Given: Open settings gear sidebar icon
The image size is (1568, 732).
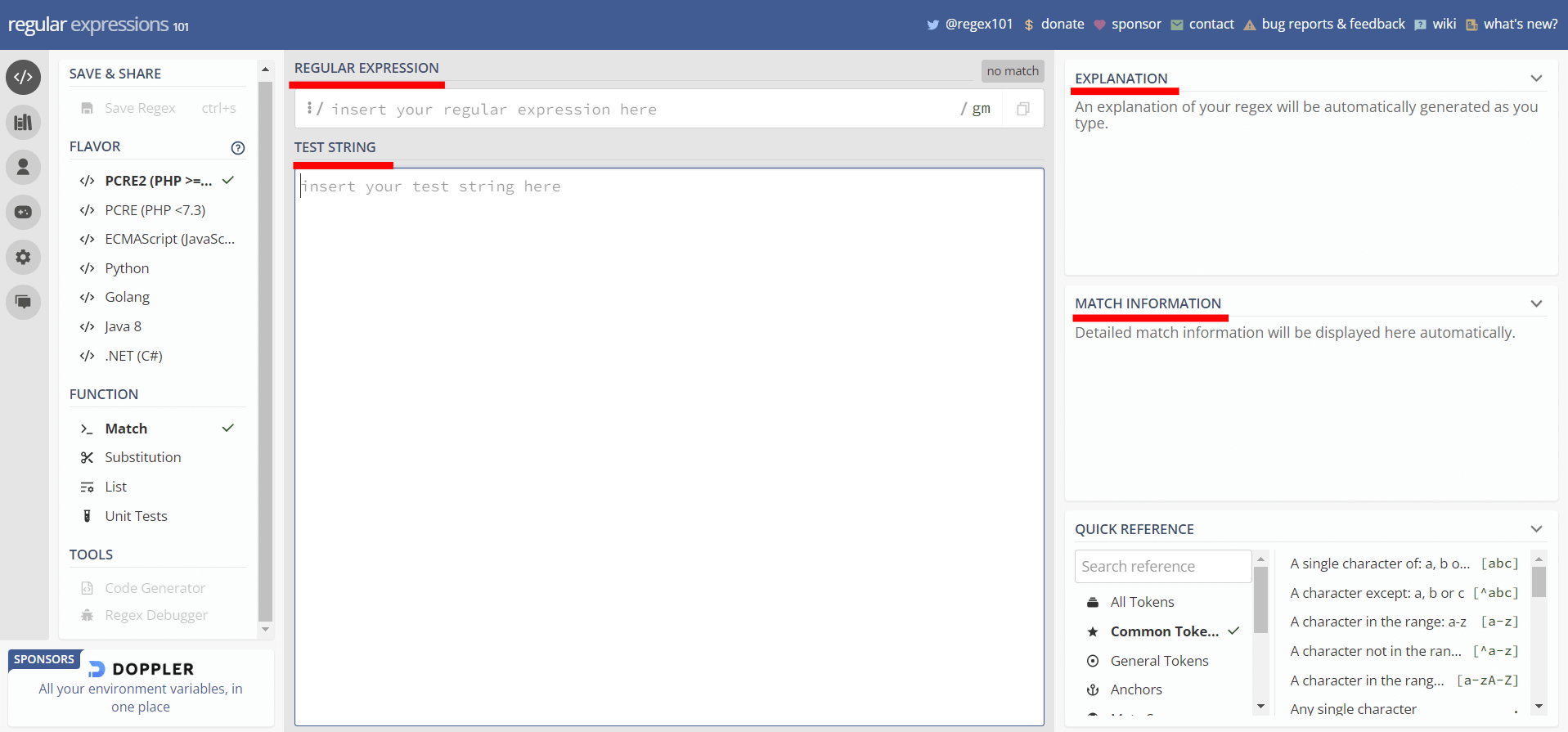Looking at the screenshot, I should click(x=23, y=257).
